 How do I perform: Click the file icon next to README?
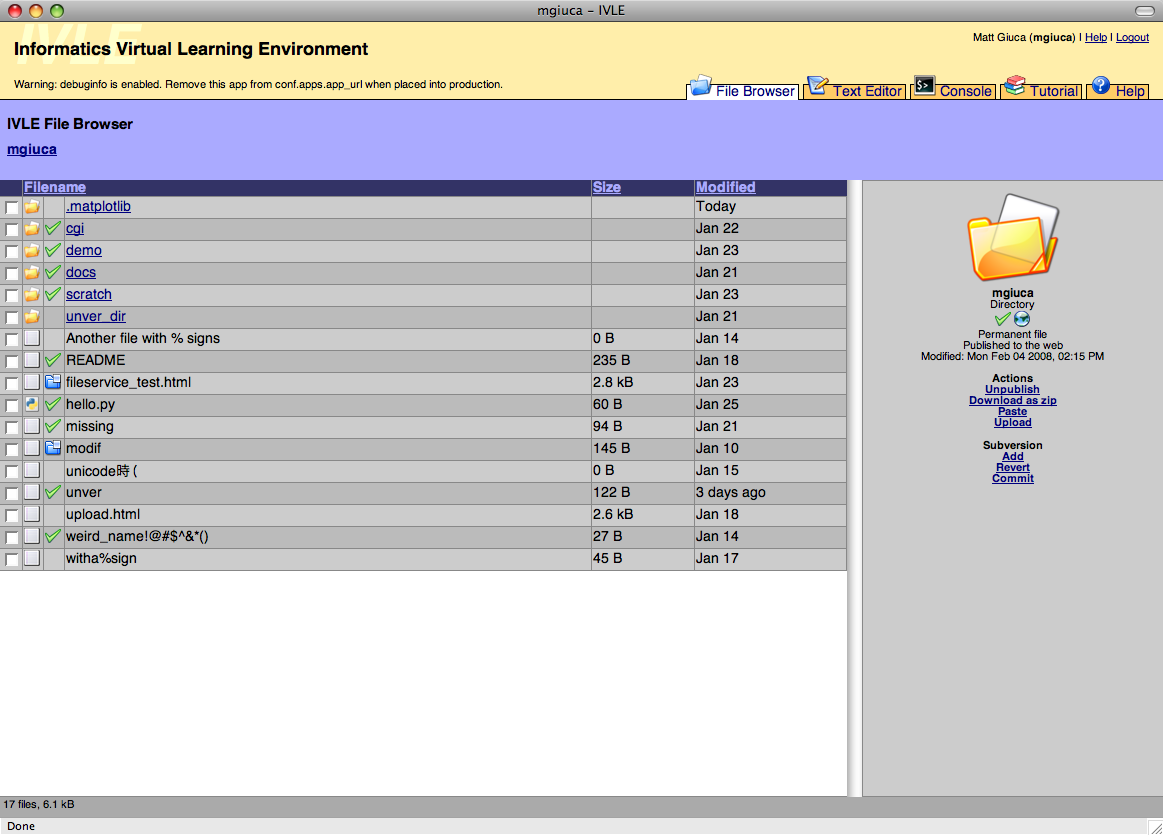pyautogui.click(x=32, y=360)
